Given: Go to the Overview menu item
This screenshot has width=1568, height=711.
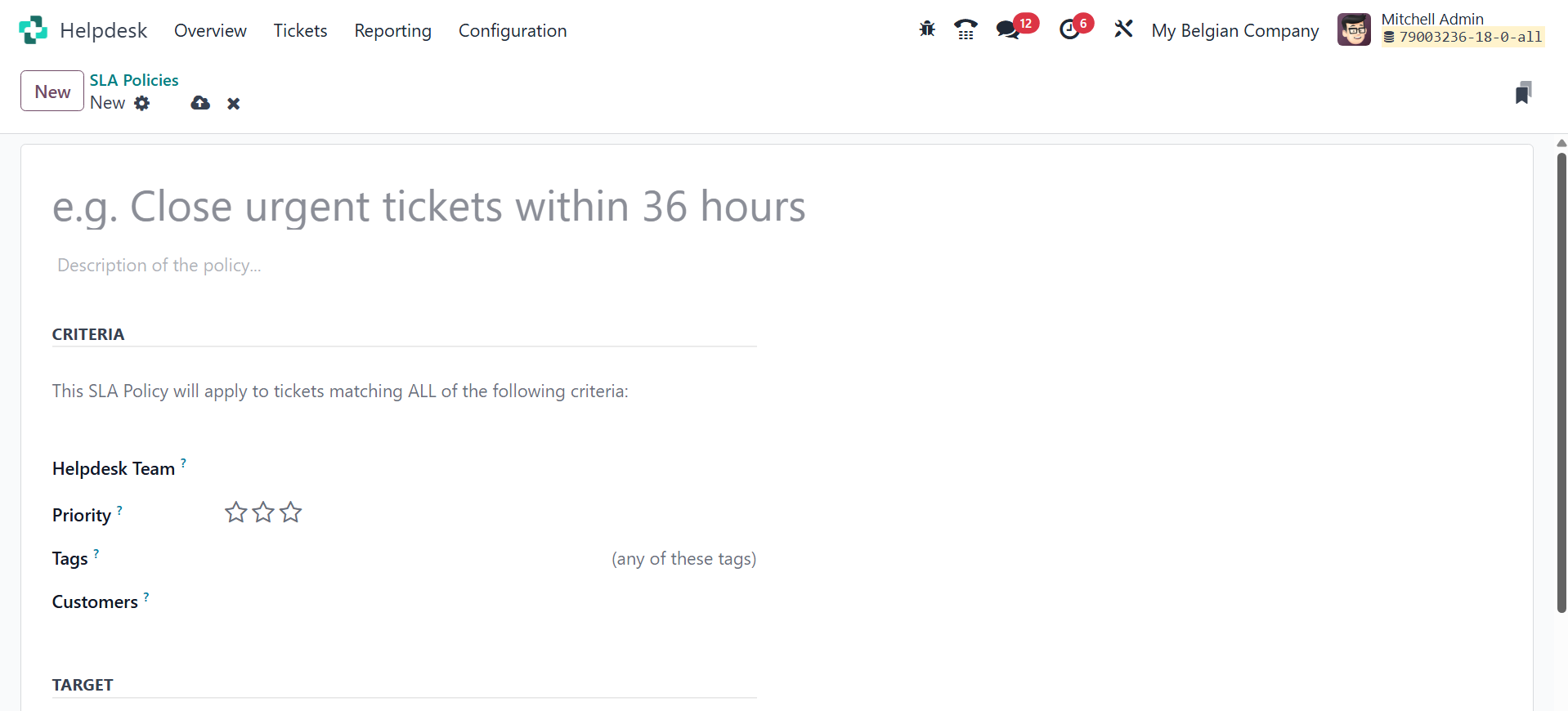Looking at the screenshot, I should pos(210,30).
